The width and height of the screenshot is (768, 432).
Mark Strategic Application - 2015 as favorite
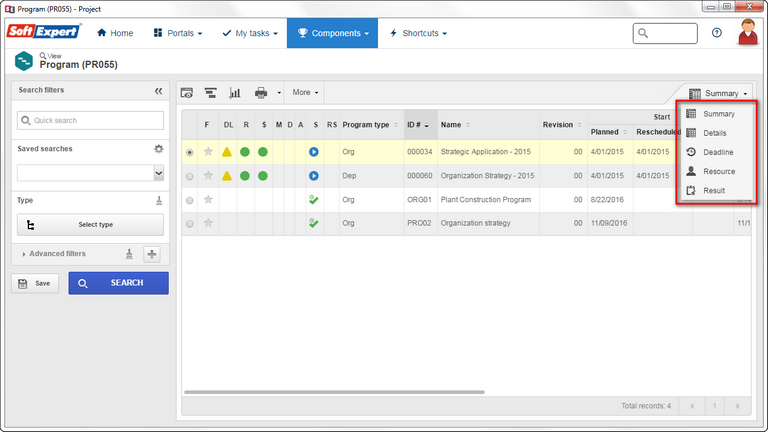pos(208,152)
